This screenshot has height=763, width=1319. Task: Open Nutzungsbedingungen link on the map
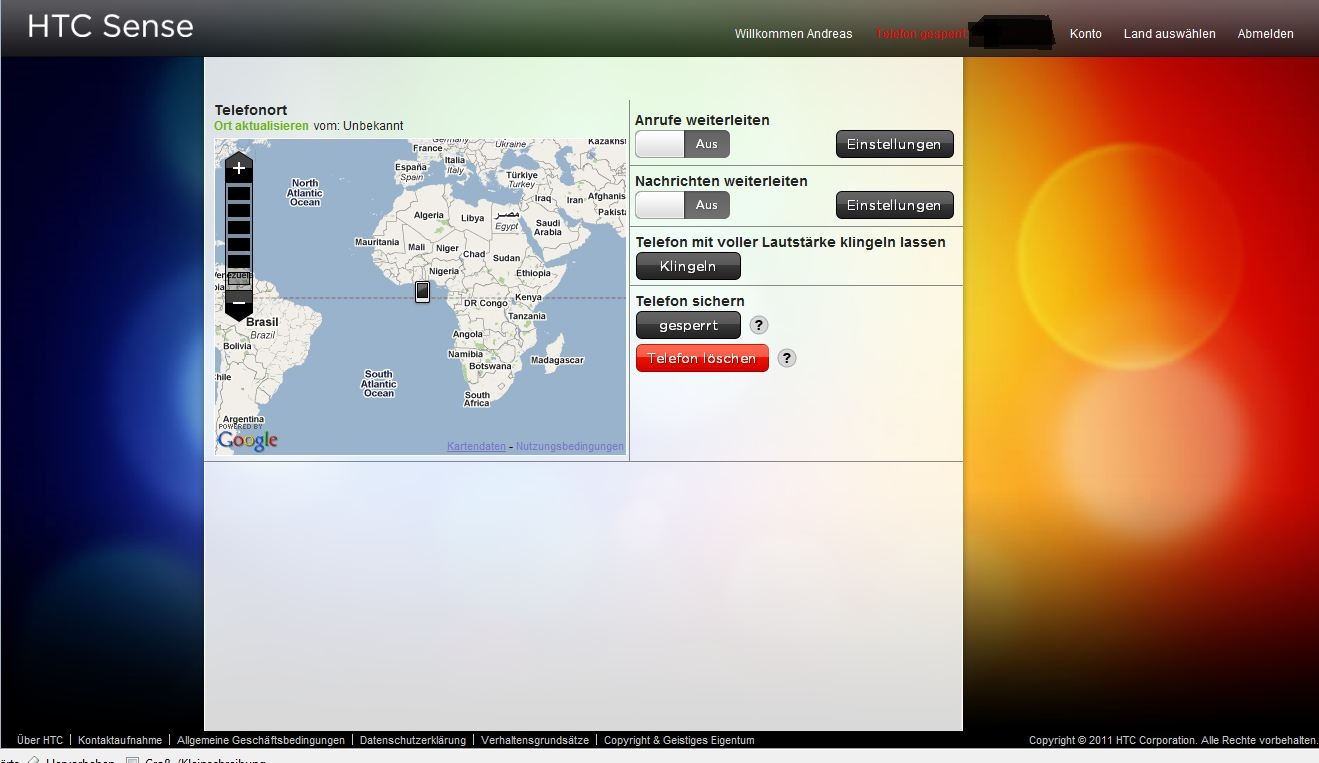point(569,447)
